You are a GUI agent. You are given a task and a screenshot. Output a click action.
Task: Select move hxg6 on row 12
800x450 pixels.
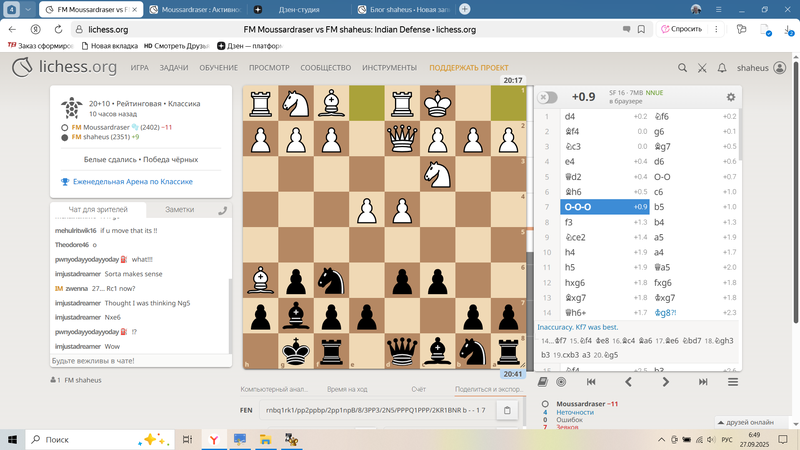(605, 283)
